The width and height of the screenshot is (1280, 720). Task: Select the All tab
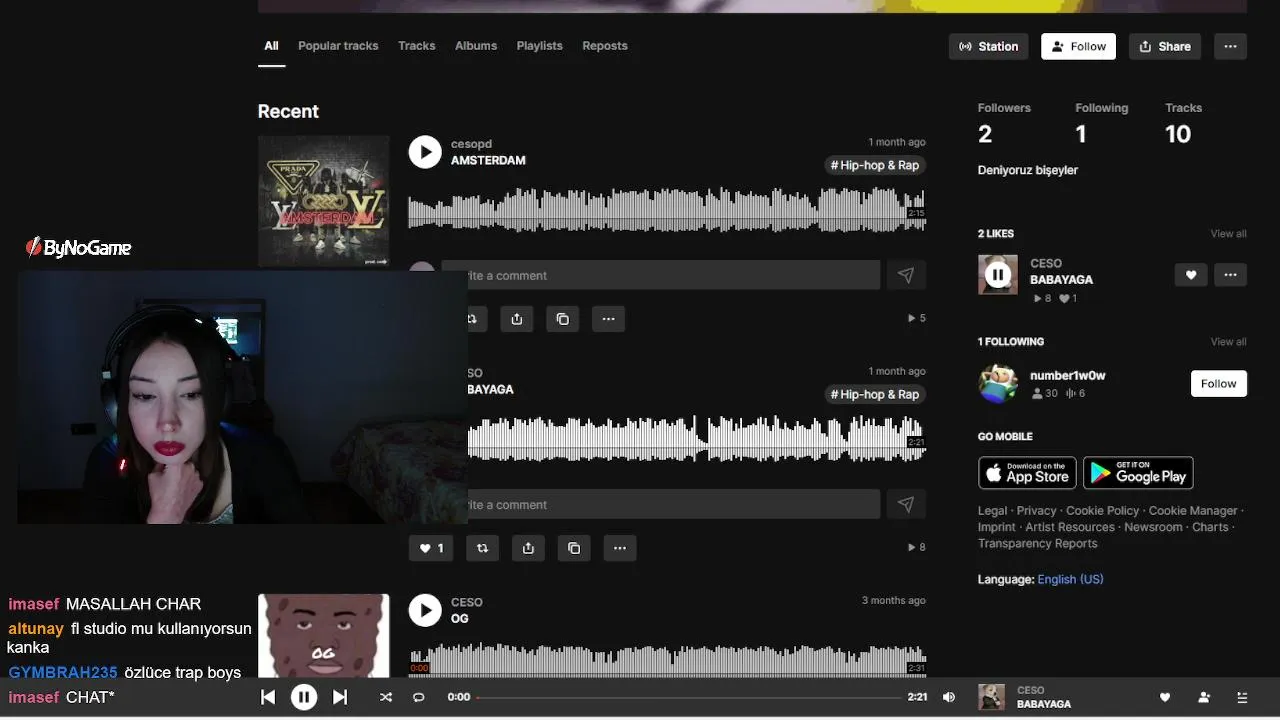(x=271, y=46)
